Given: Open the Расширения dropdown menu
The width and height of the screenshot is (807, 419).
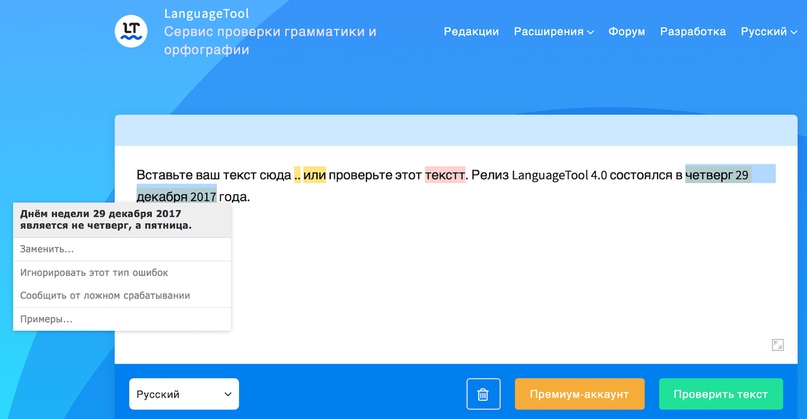Looking at the screenshot, I should coord(554,32).
